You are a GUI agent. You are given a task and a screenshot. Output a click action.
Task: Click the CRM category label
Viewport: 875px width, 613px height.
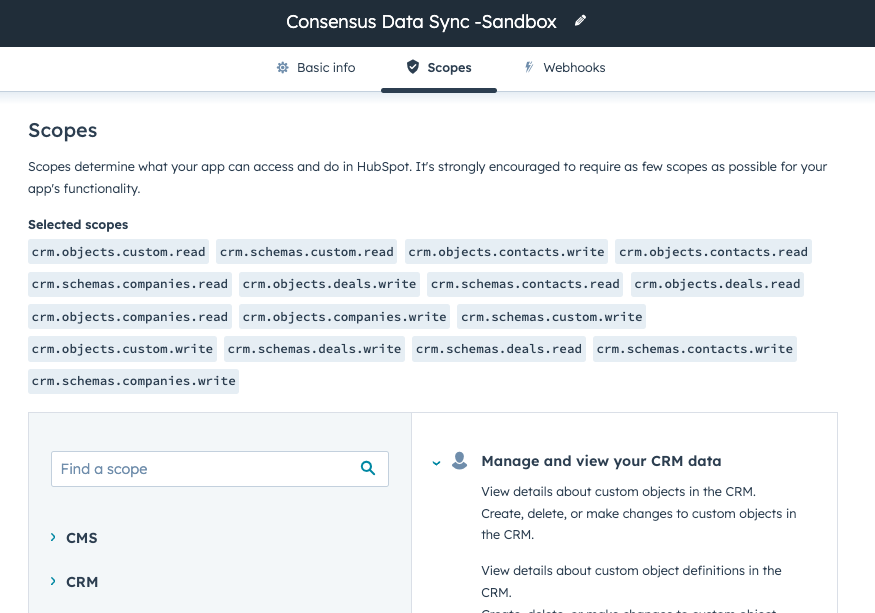(x=82, y=582)
